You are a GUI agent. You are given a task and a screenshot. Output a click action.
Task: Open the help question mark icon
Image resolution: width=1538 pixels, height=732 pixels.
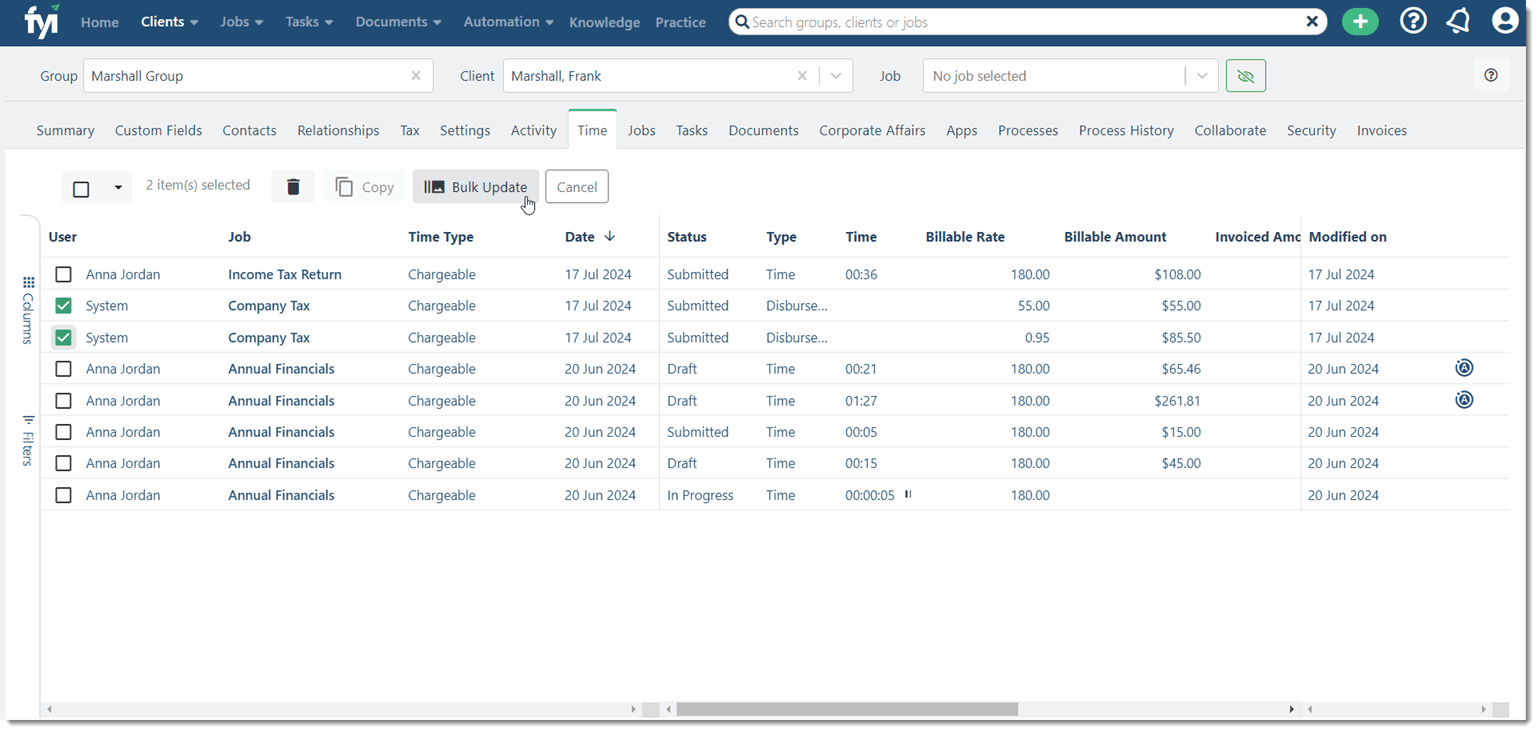tap(1413, 21)
